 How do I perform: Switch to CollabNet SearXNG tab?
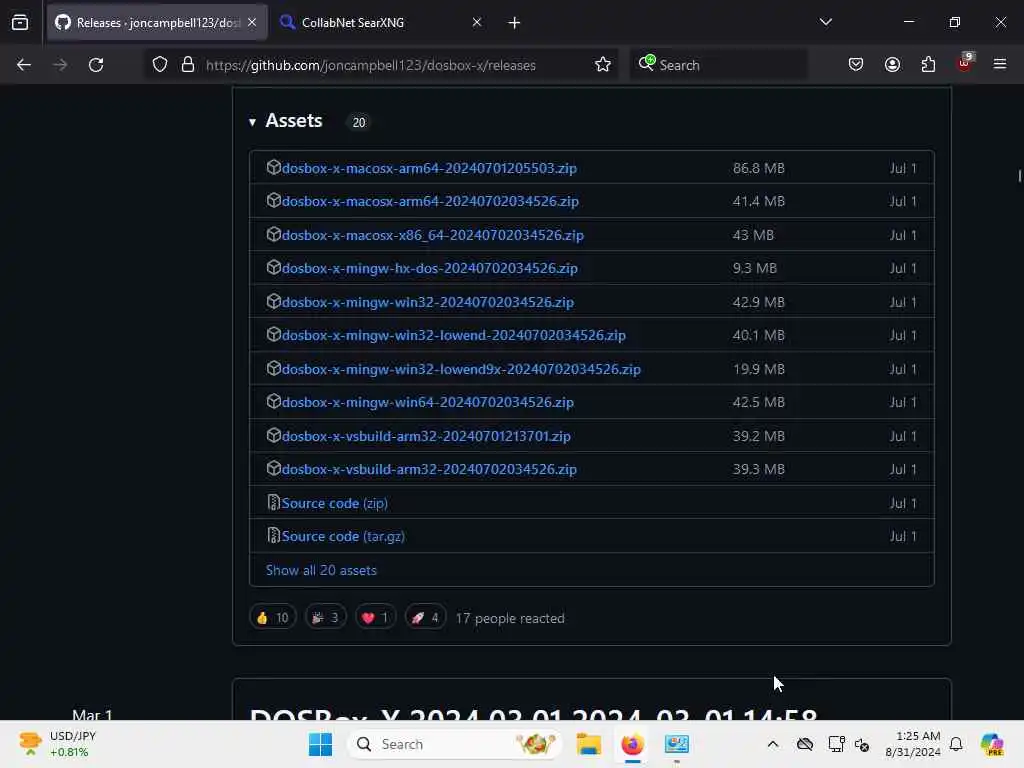[380, 23]
